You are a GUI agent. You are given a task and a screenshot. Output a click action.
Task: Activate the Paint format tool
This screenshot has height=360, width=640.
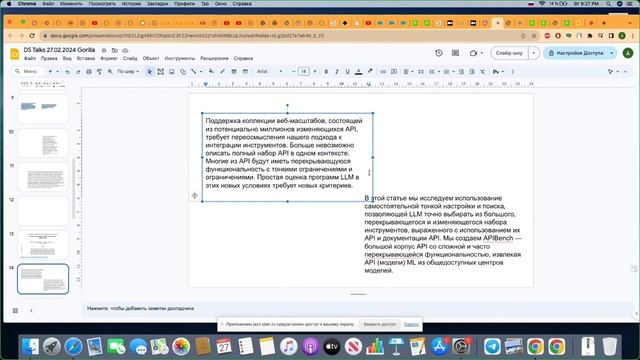click(99, 71)
